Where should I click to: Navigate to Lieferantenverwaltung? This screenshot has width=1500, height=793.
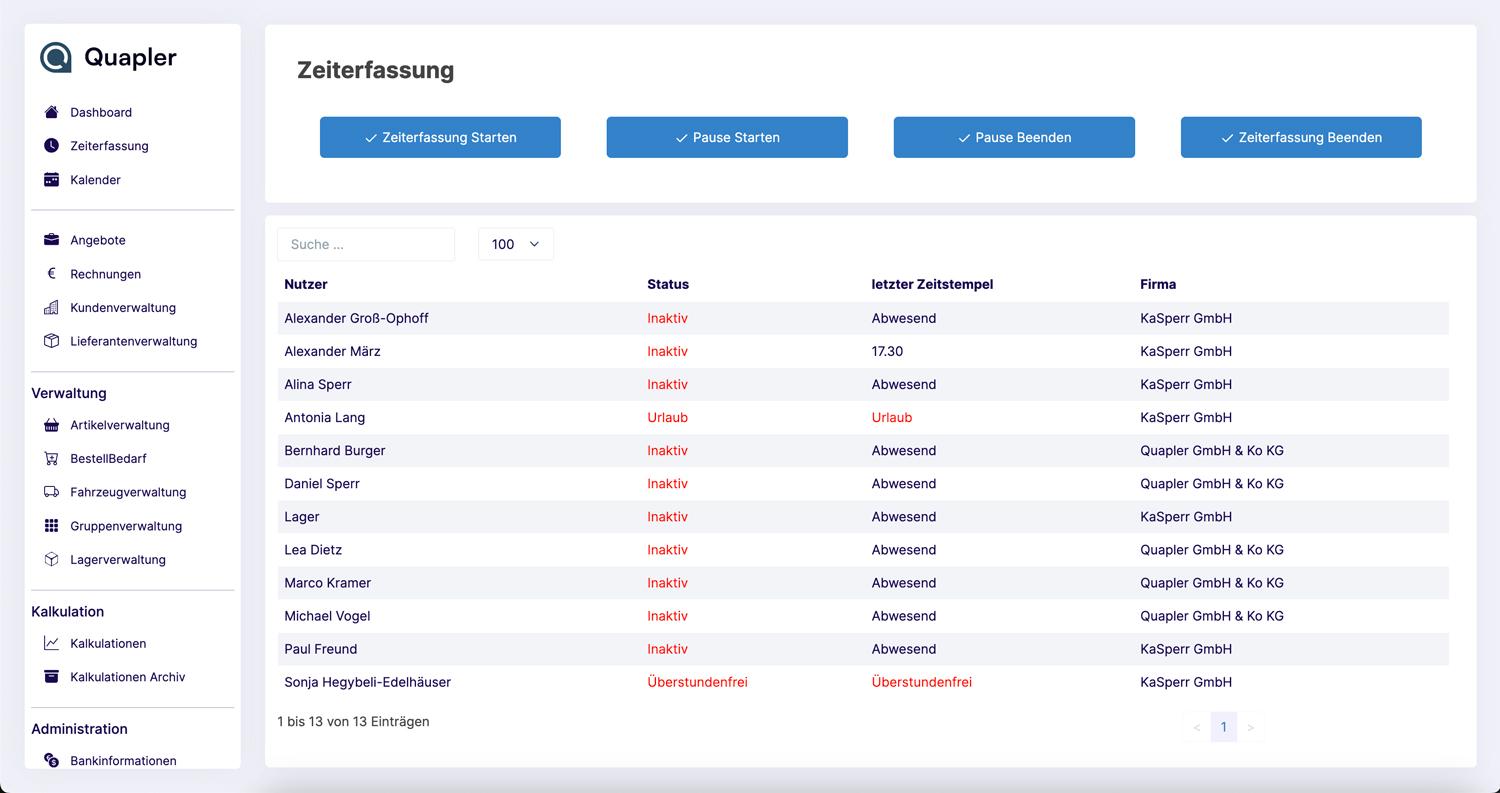[x=134, y=341]
